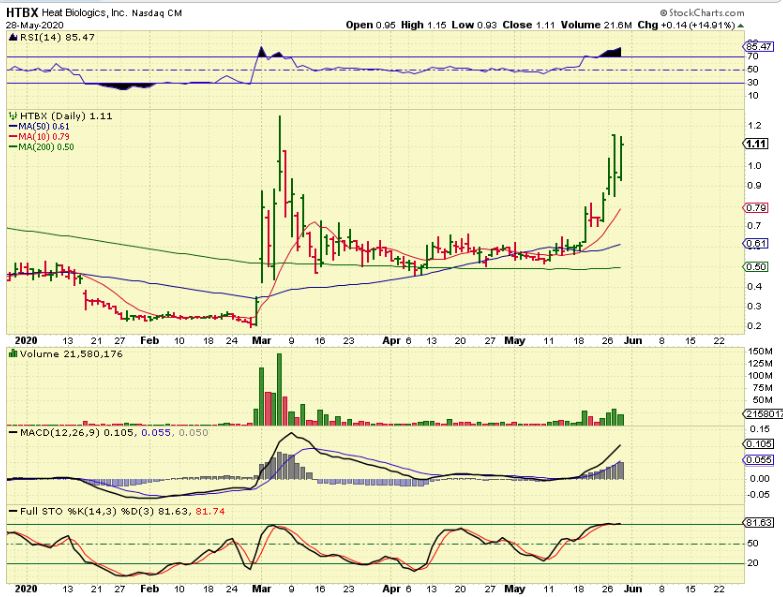
Task: Click the red 81.74 stochastic %D value
Action: pos(210,511)
